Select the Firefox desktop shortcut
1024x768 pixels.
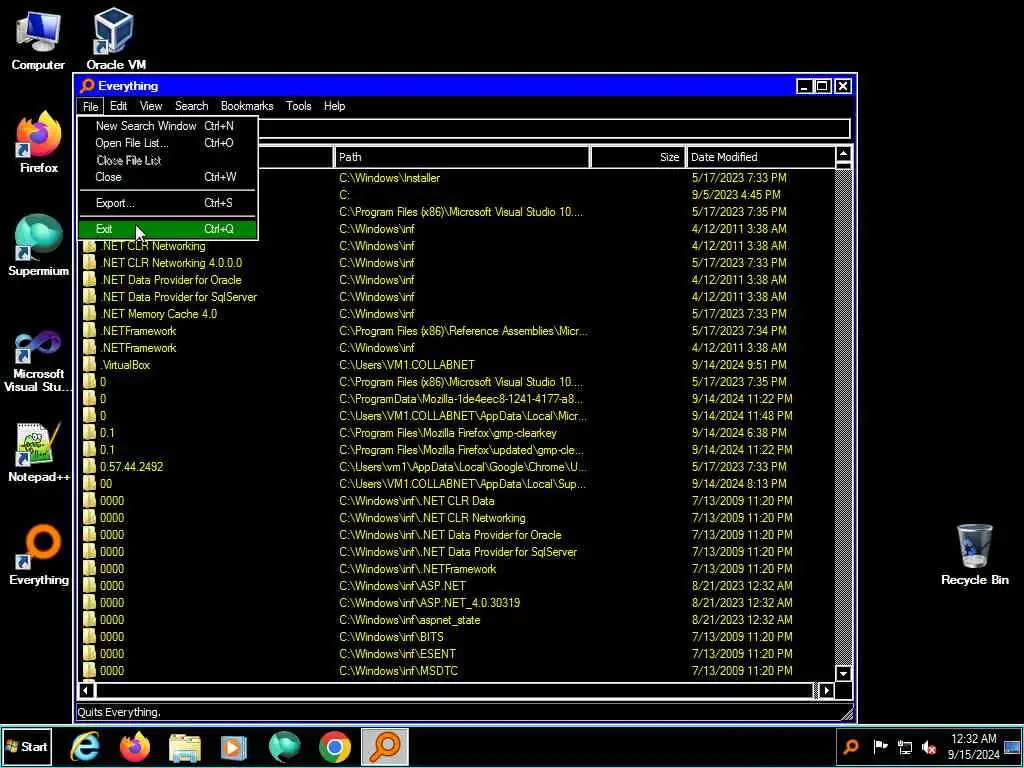pyautogui.click(x=39, y=142)
